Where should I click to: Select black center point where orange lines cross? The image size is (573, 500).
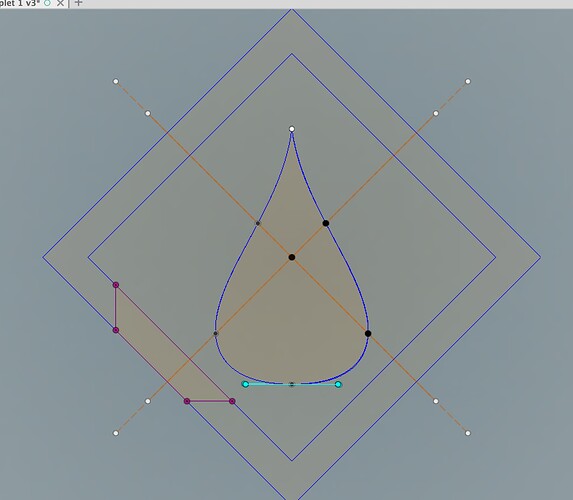tap(292, 257)
